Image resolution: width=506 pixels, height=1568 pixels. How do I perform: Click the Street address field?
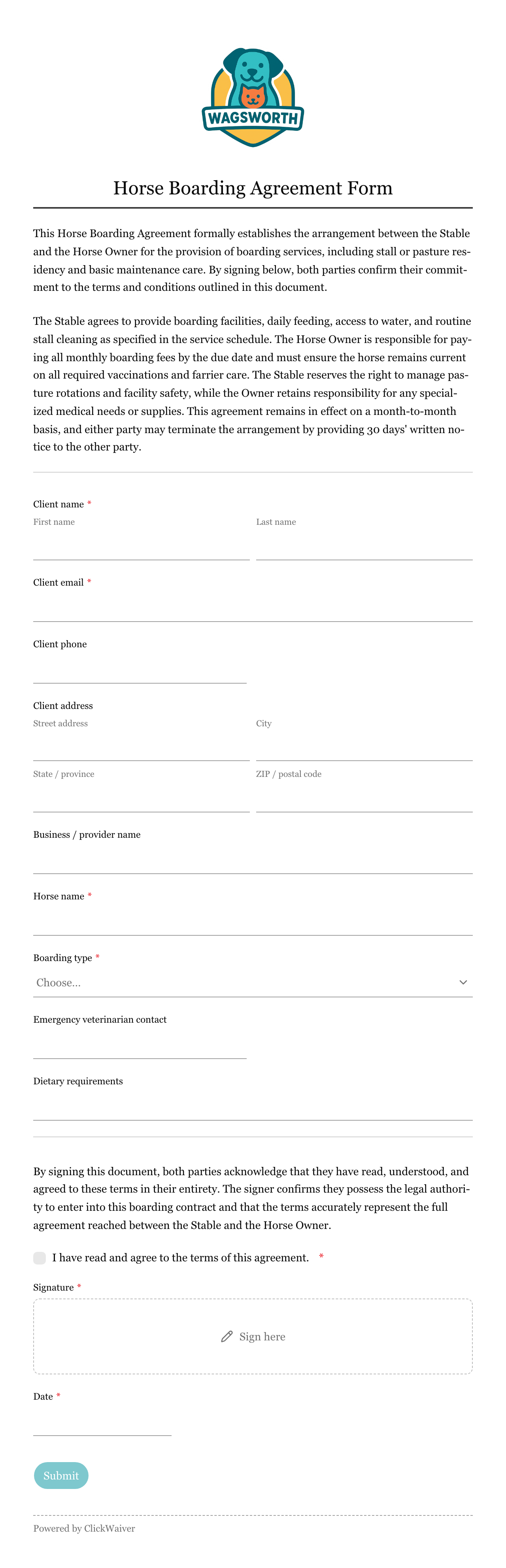tap(141, 747)
